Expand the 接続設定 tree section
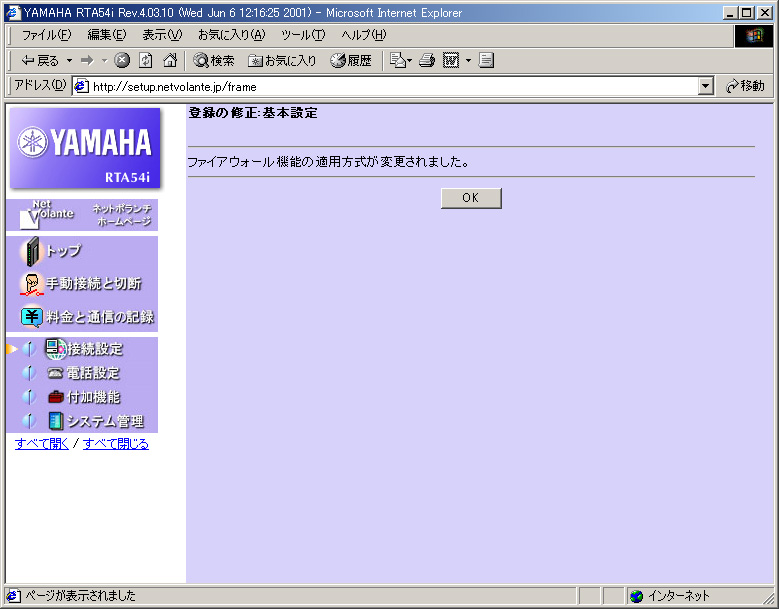This screenshot has height=609, width=779. coord(28,349)
